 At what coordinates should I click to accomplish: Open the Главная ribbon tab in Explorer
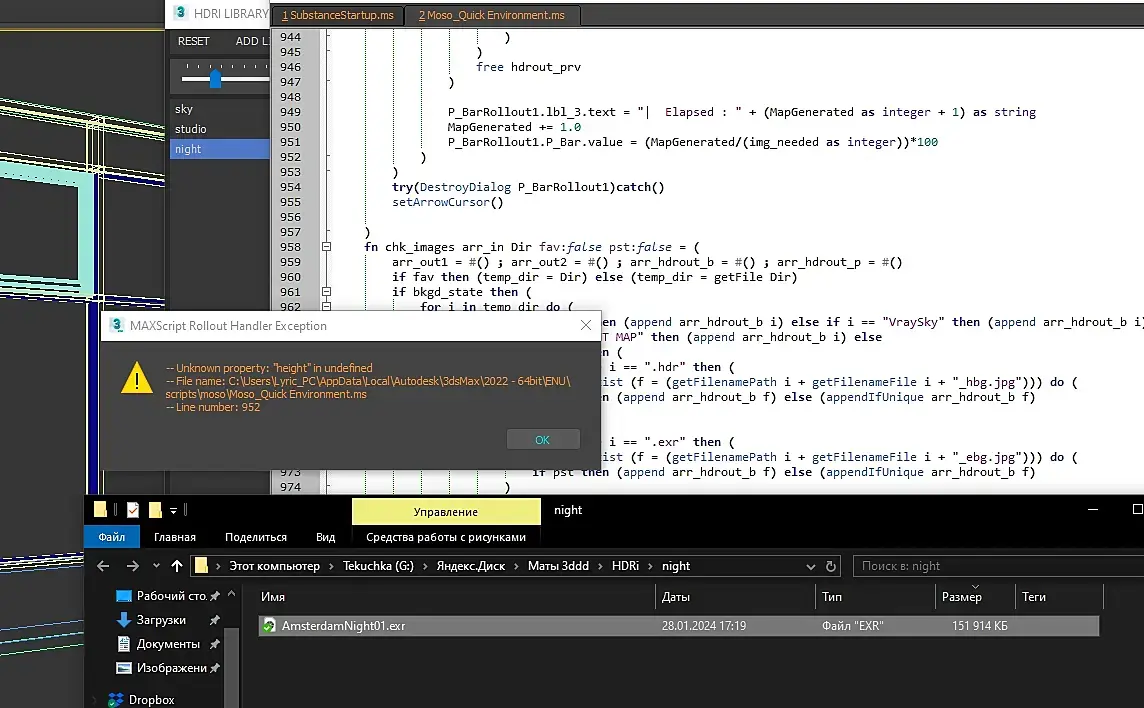[174, 537]
